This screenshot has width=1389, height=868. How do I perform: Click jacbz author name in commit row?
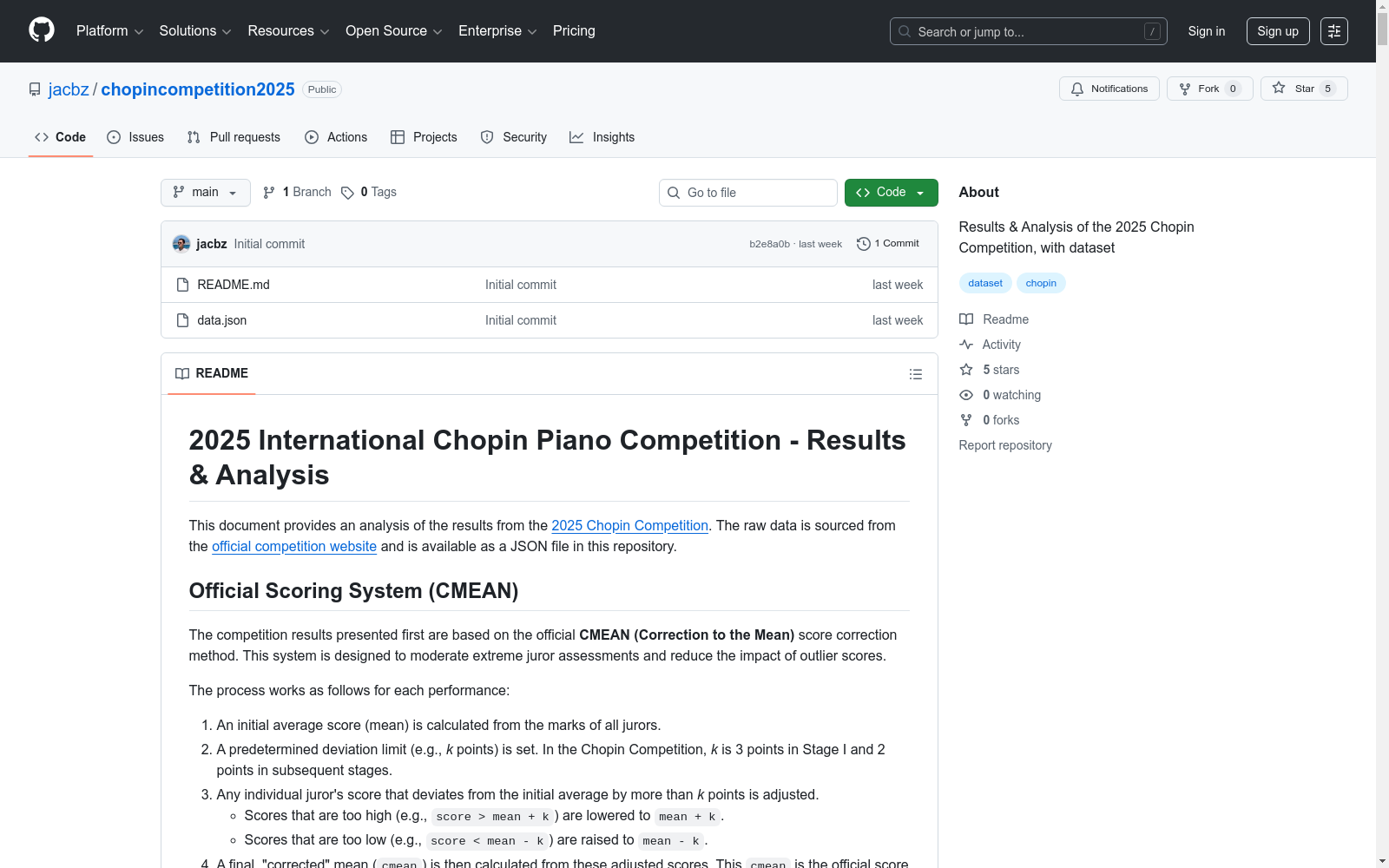[x=211, y=244]
